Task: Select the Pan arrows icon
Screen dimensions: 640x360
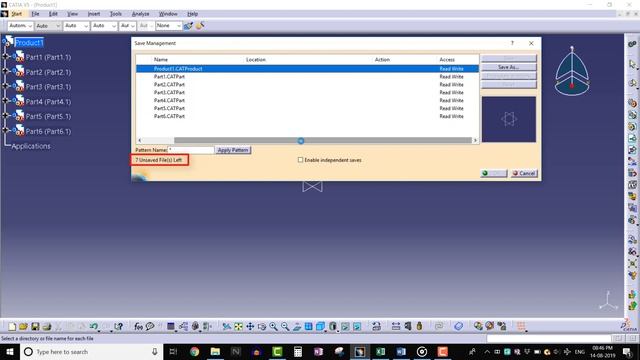Action: point(250,326)
